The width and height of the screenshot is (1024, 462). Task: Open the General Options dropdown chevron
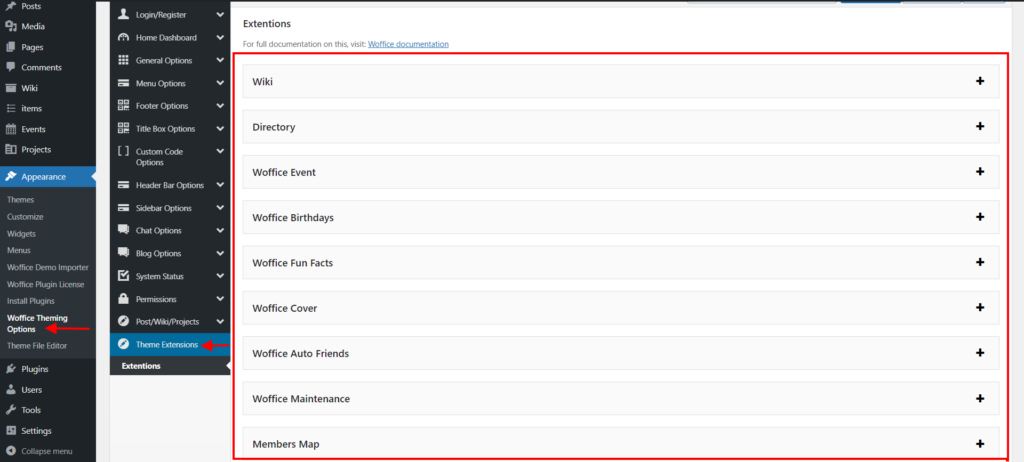coord(220,61)
